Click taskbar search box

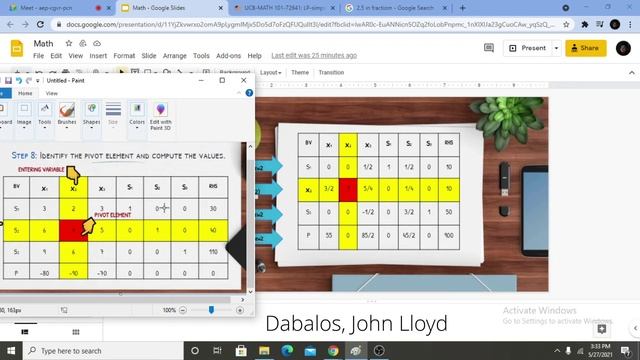(103, 351)
